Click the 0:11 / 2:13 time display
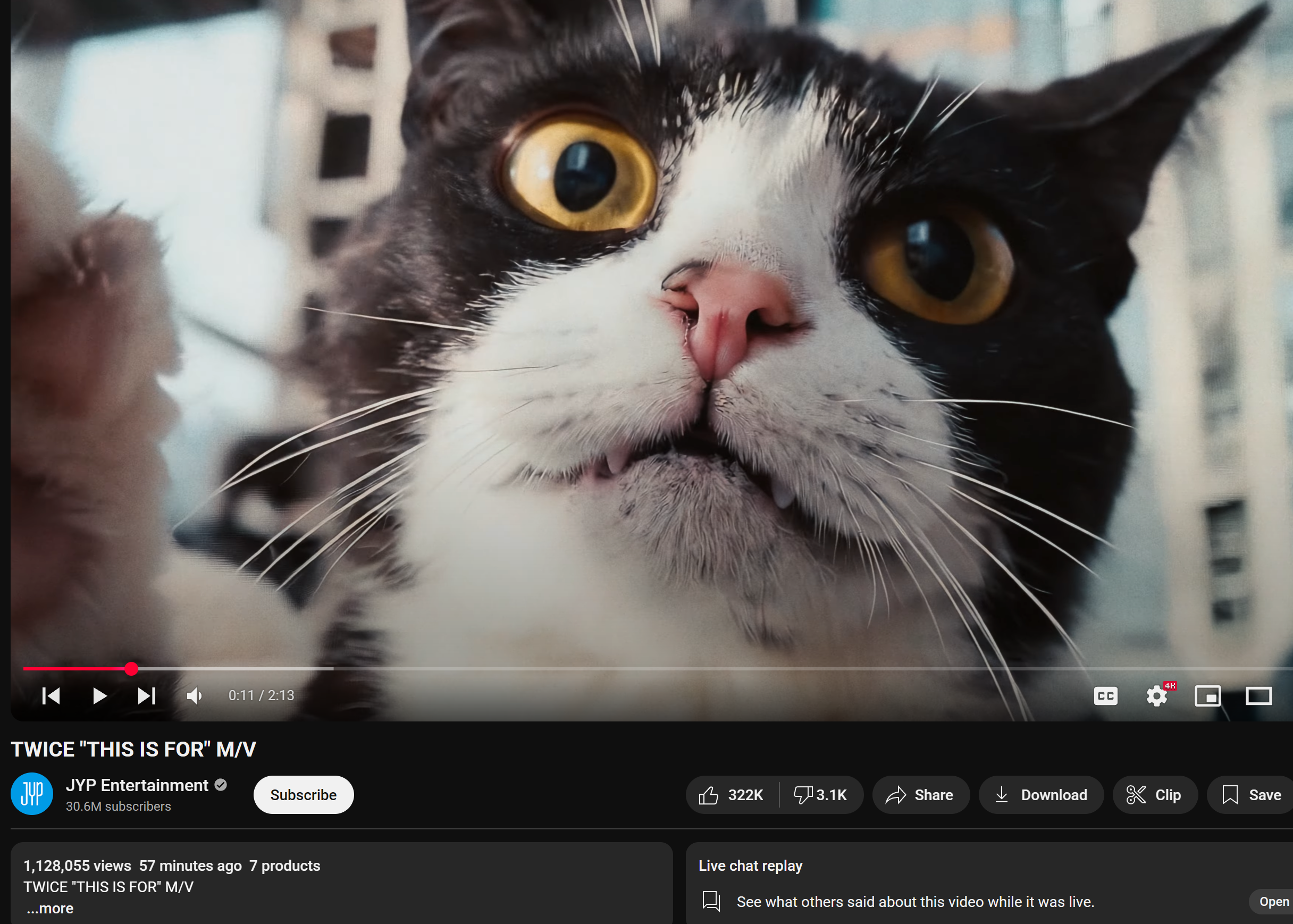 point(261,695)
